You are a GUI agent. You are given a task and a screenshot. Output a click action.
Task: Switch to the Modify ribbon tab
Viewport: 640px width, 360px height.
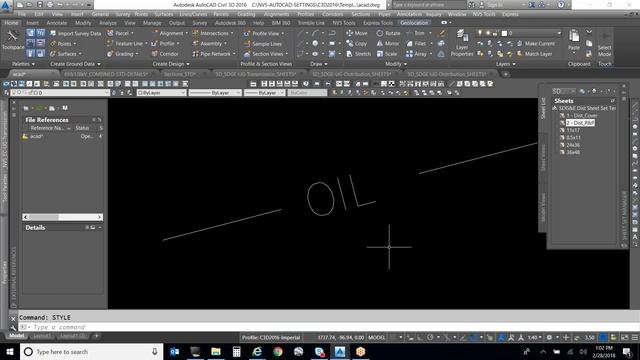click(83, 23)
